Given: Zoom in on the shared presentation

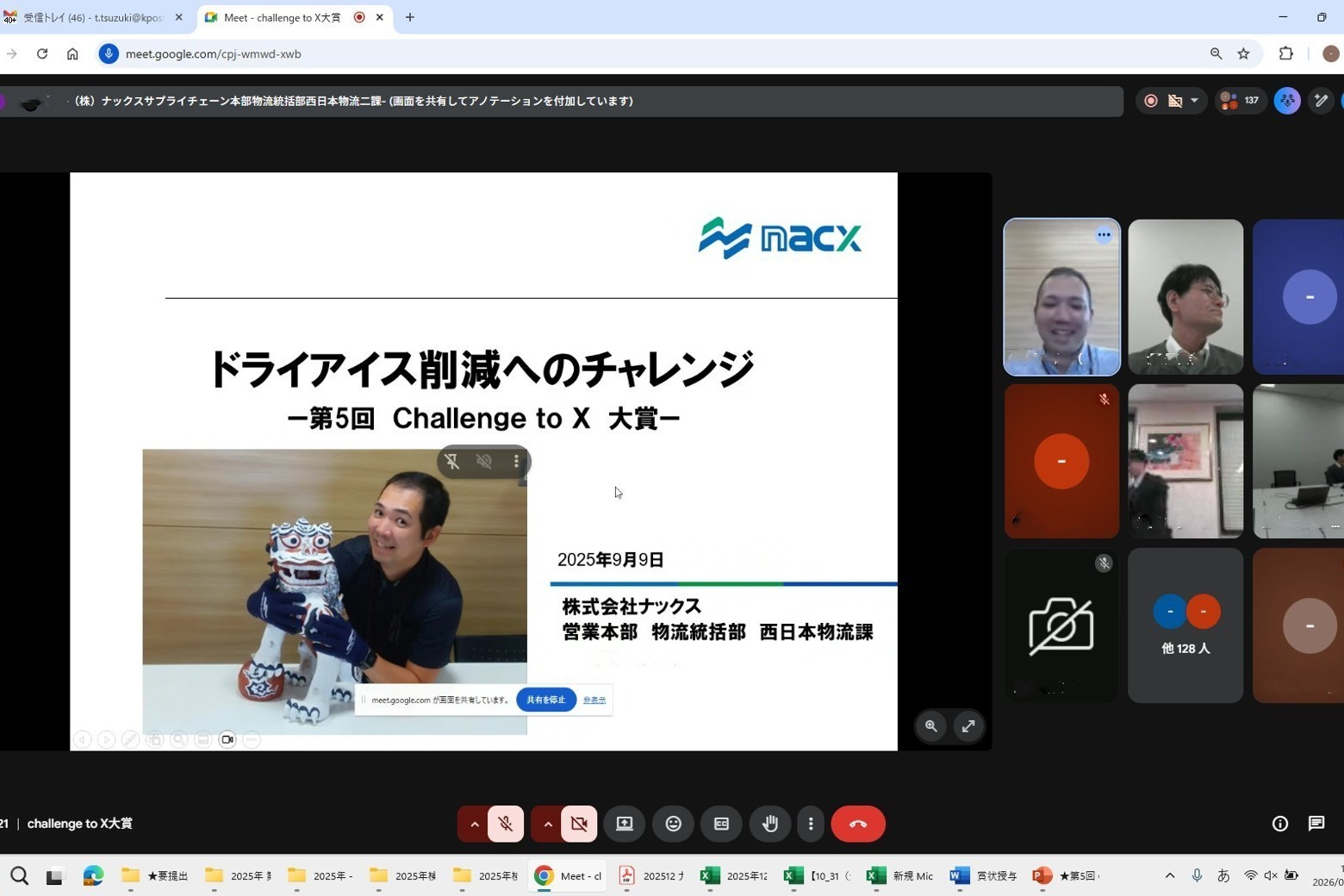Looking at the screenshot, I should [931, 726].
